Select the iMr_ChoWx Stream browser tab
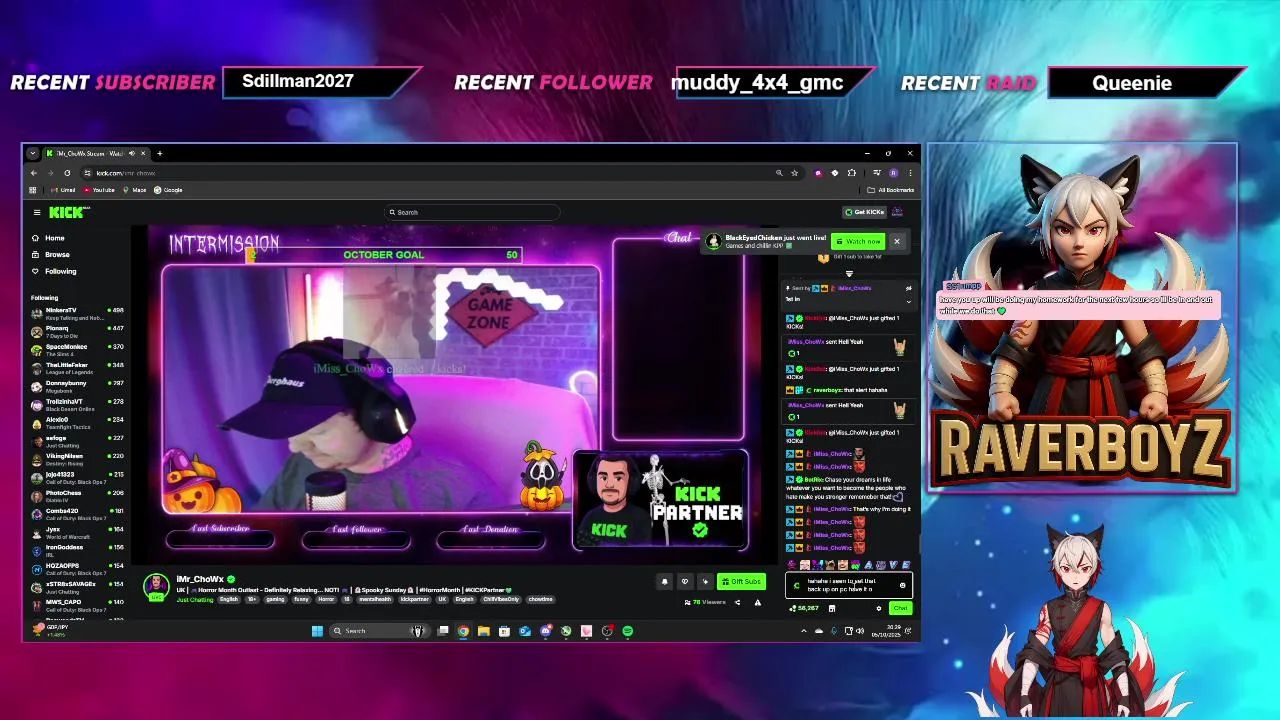 tap(95, 153)
